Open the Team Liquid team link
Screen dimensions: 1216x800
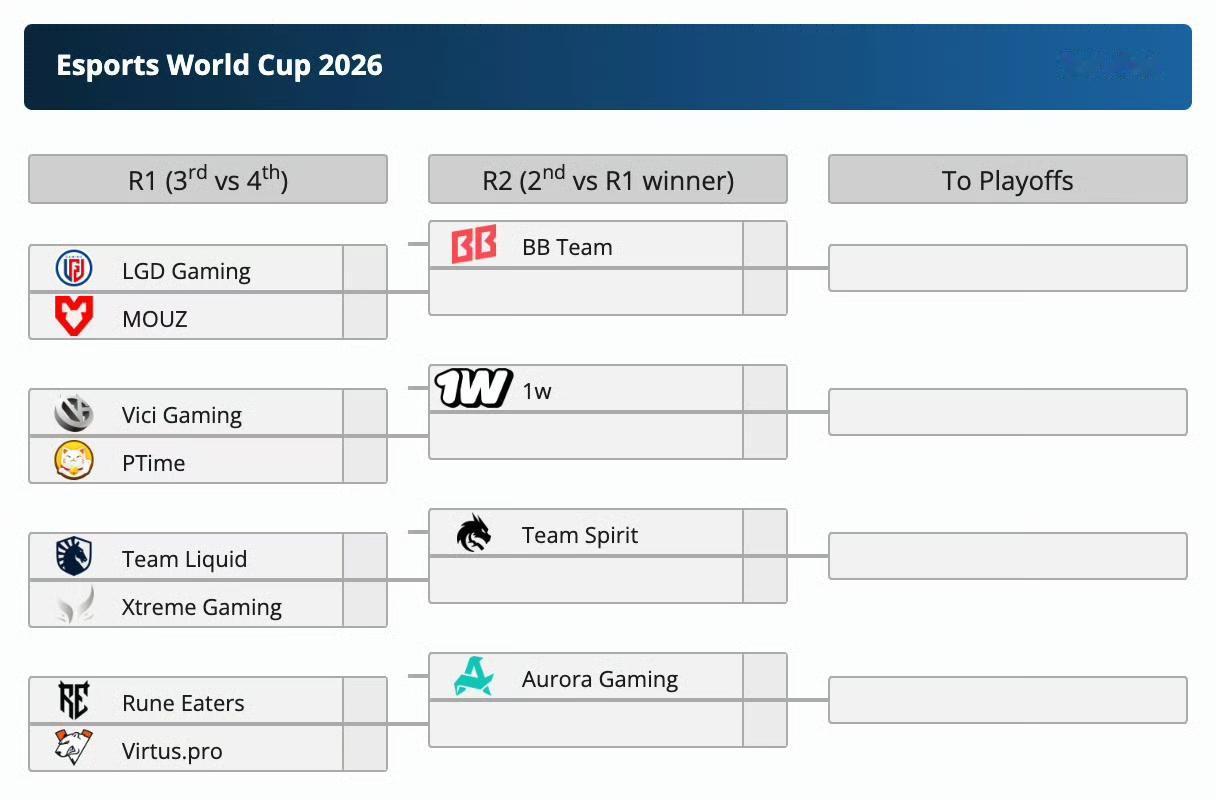pyautogui.click(x=184, y=559)
